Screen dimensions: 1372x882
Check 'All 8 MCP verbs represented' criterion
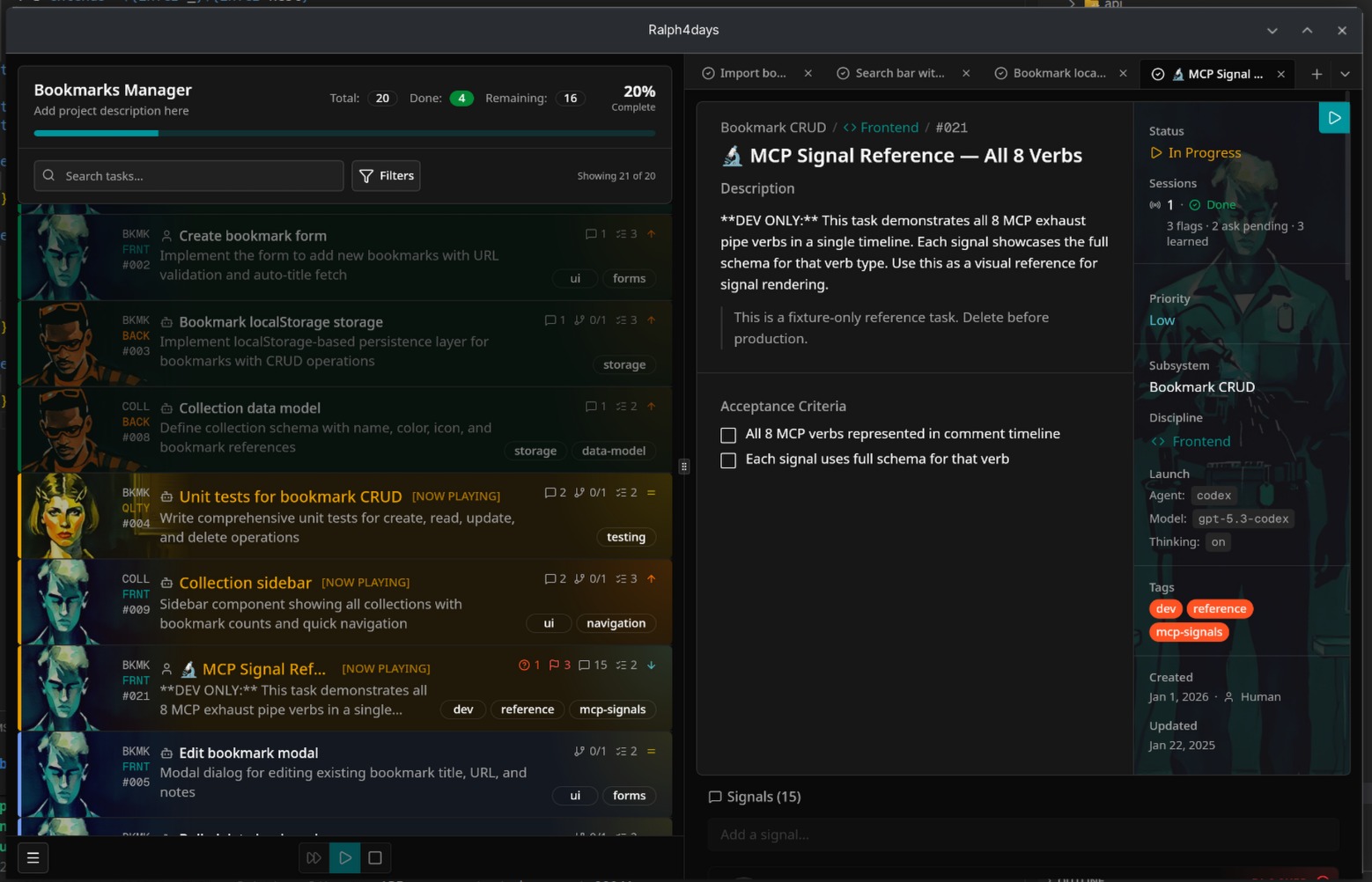(727, 434)
